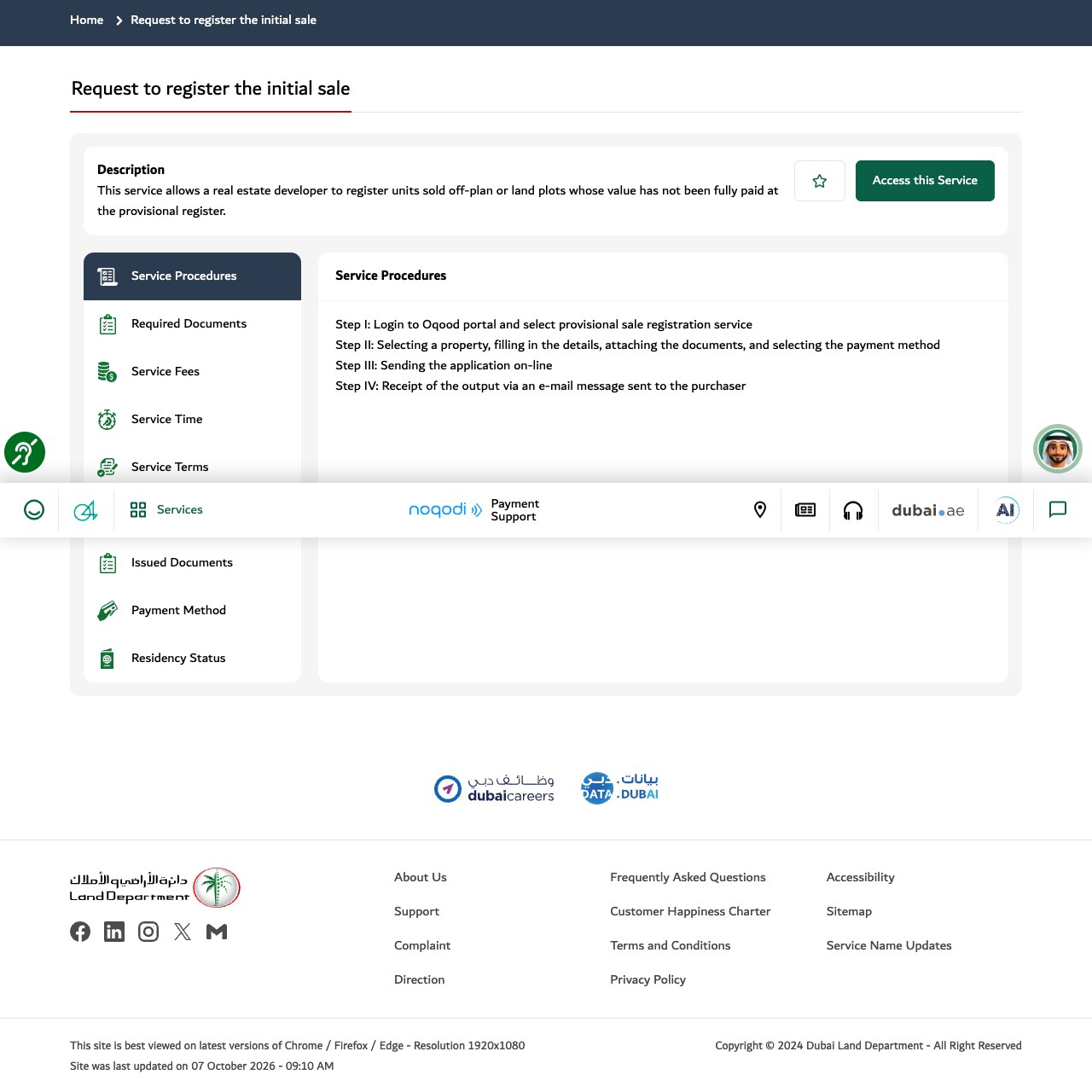
Task: Click the dubai.ae logo link
Action: click(x=928, y=510)
